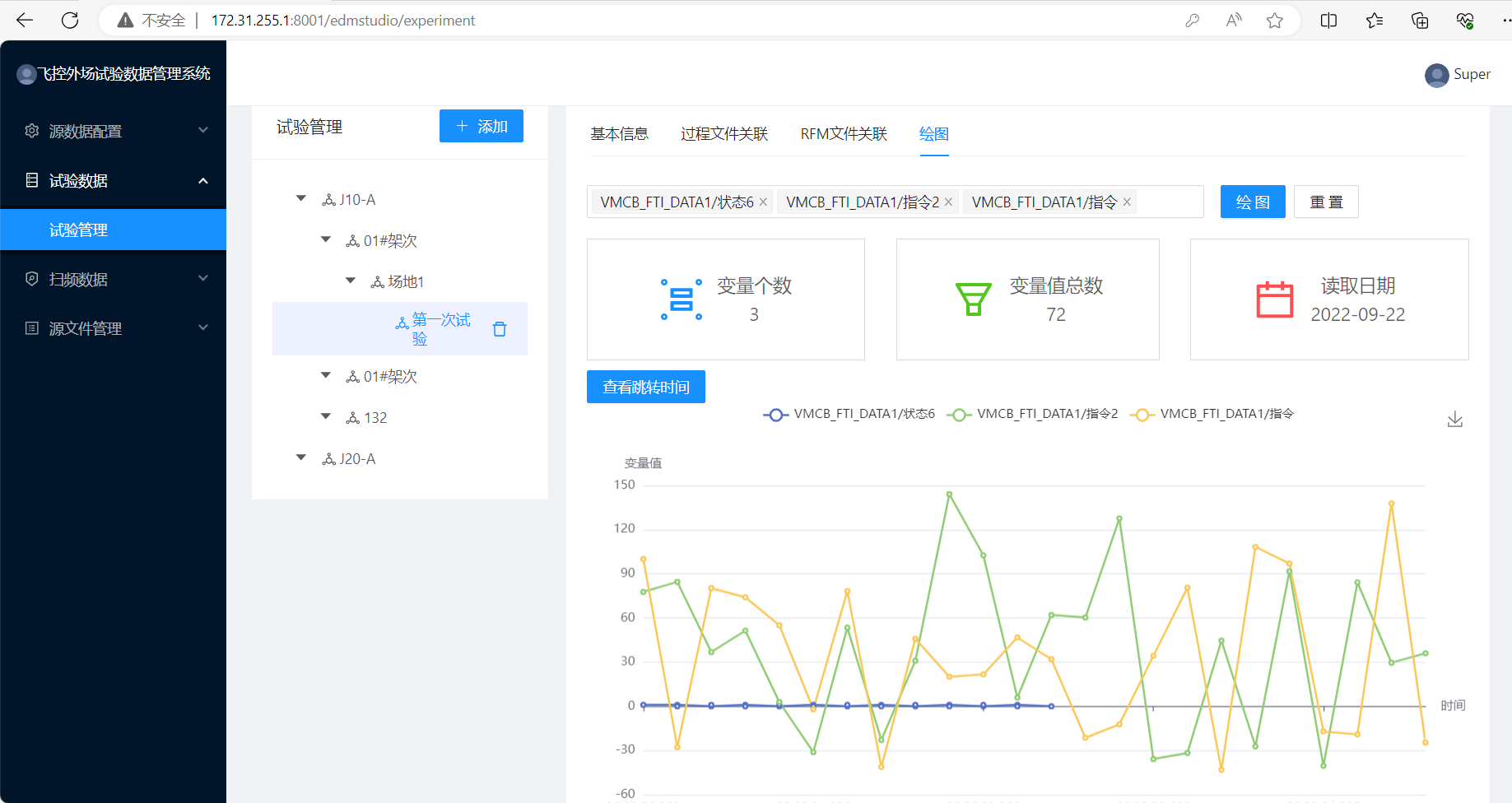Expand the 源文件管理 menu chevron
This screenshot has width=1512, height=803.
click(x=203, y=328)
